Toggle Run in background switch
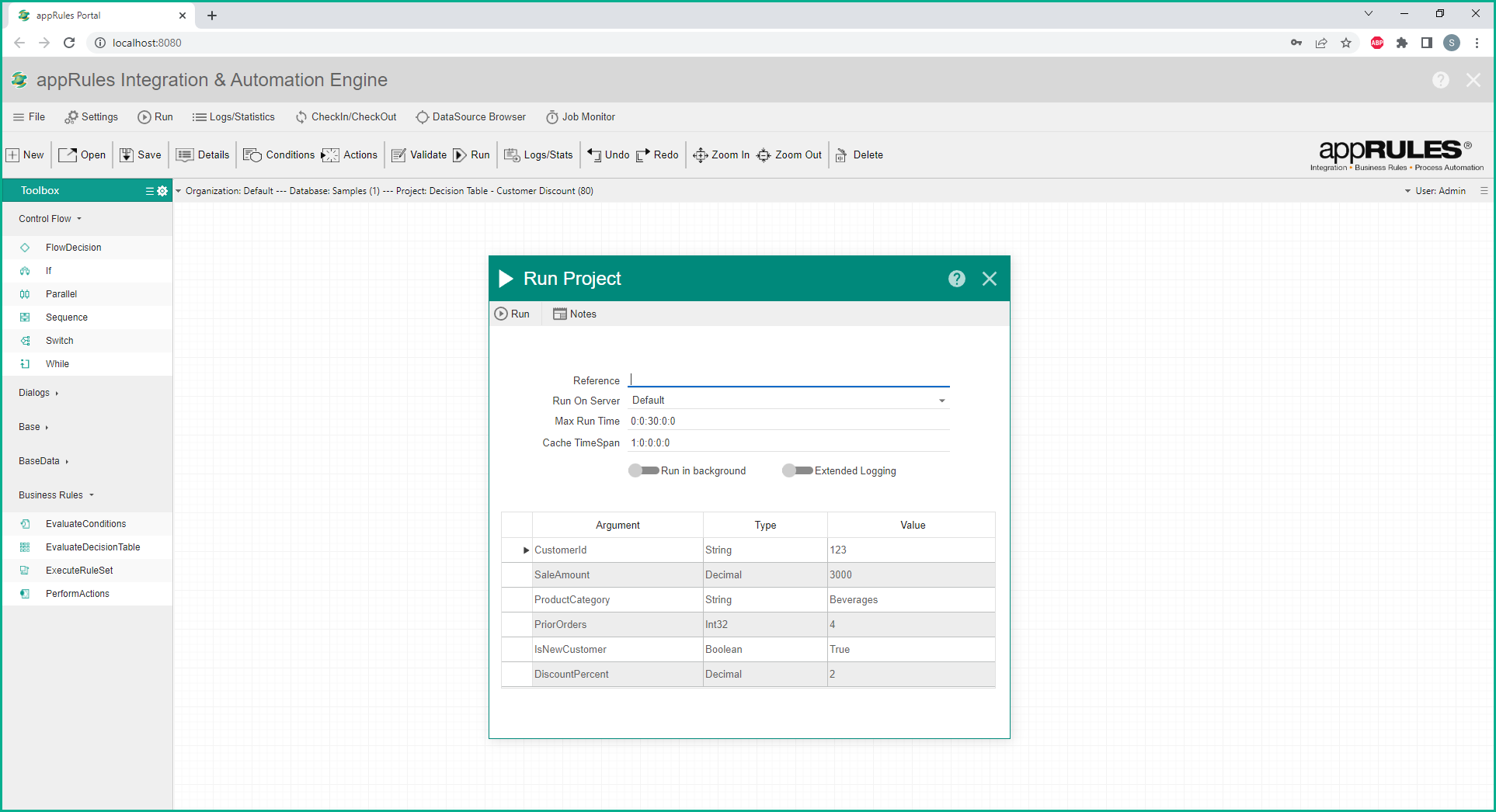1496x812 pixels. point(643,470)
